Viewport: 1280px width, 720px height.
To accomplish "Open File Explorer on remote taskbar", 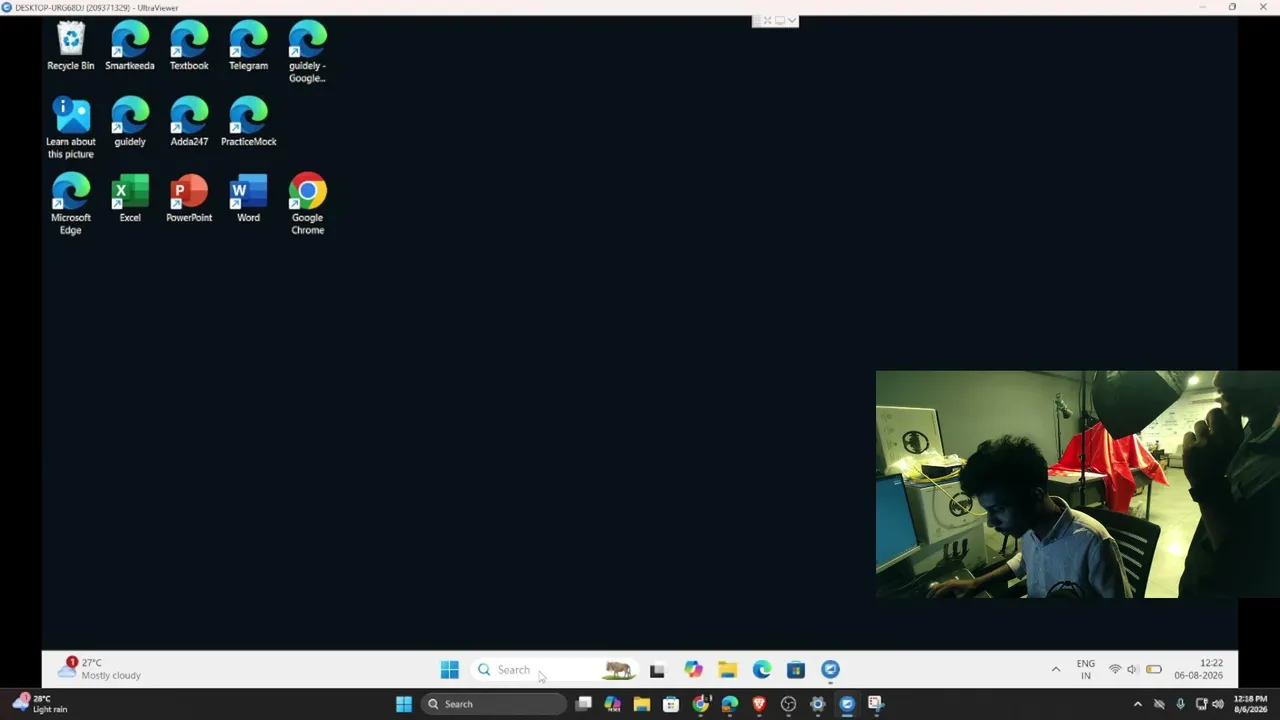I will pyautogui.click(x=727, y=670).
